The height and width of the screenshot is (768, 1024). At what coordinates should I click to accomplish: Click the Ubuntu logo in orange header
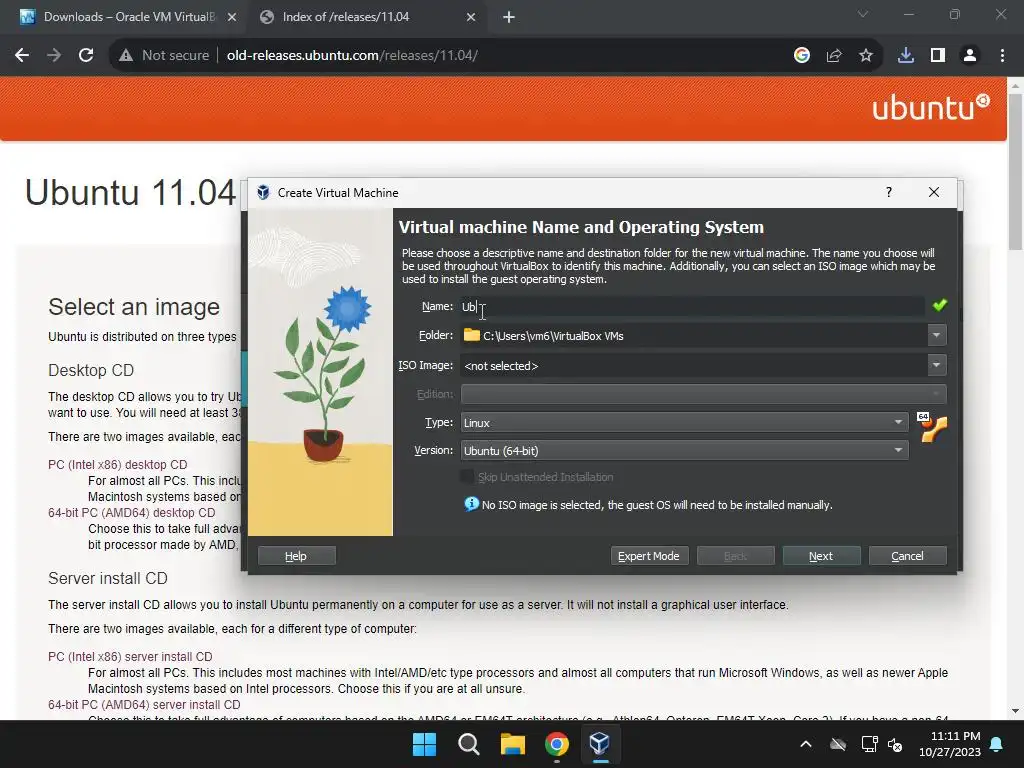(931, 108)
